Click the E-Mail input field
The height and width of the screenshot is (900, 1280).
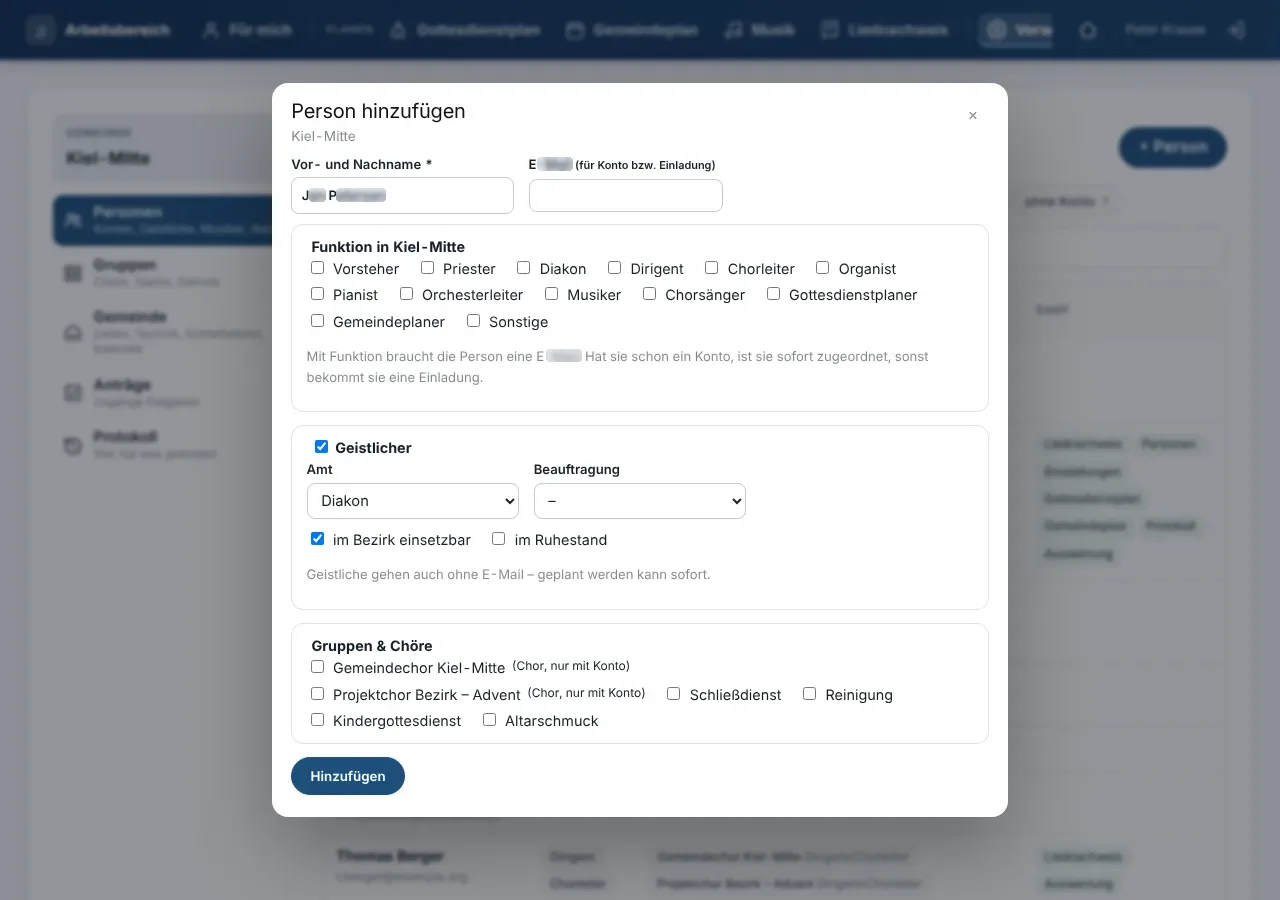point(626,196)
